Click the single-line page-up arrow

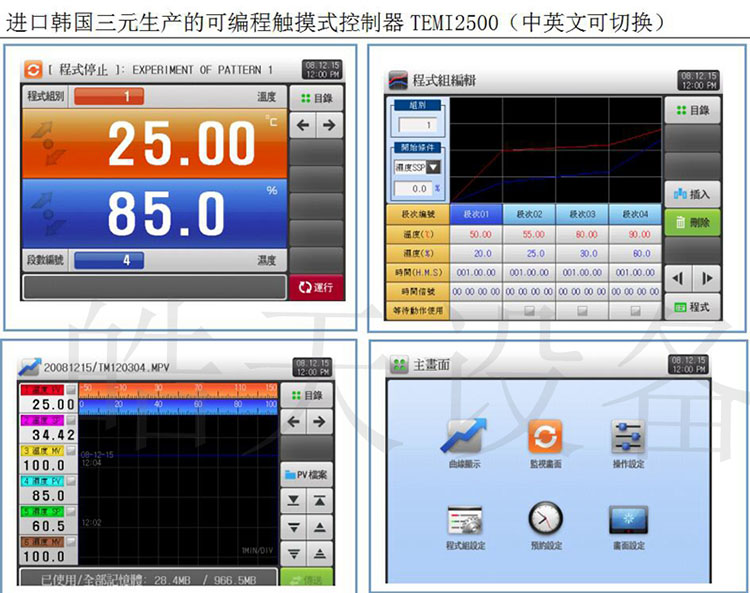320,527
